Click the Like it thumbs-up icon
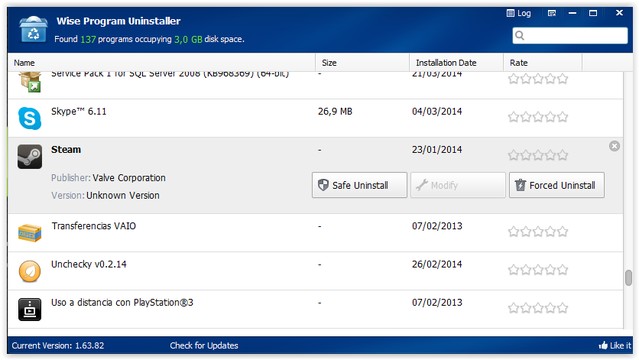Image resolution: width=639 pixels, height=360 pixels. click(603, 345)
